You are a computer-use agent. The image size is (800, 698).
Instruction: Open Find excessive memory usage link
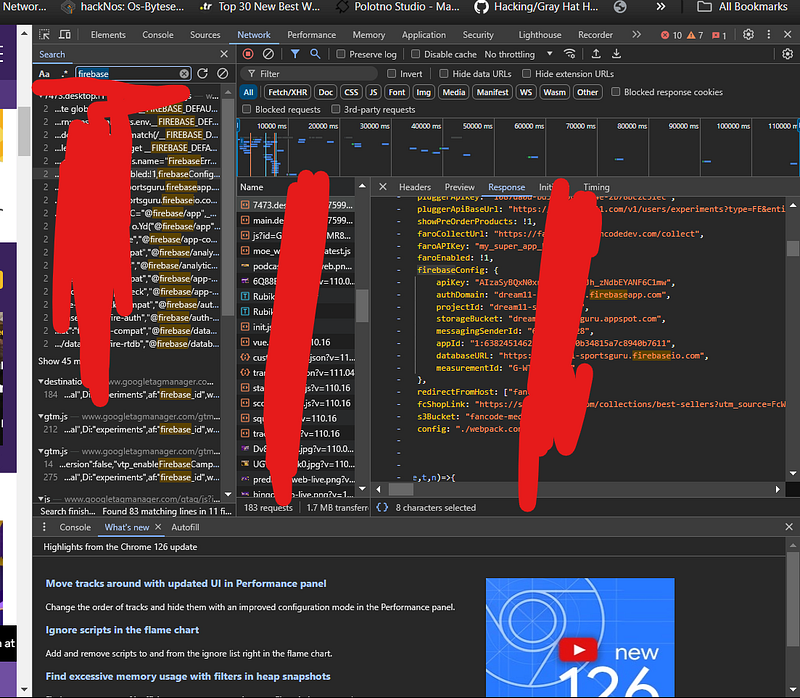pyautogui.click(x=188, y=677)
